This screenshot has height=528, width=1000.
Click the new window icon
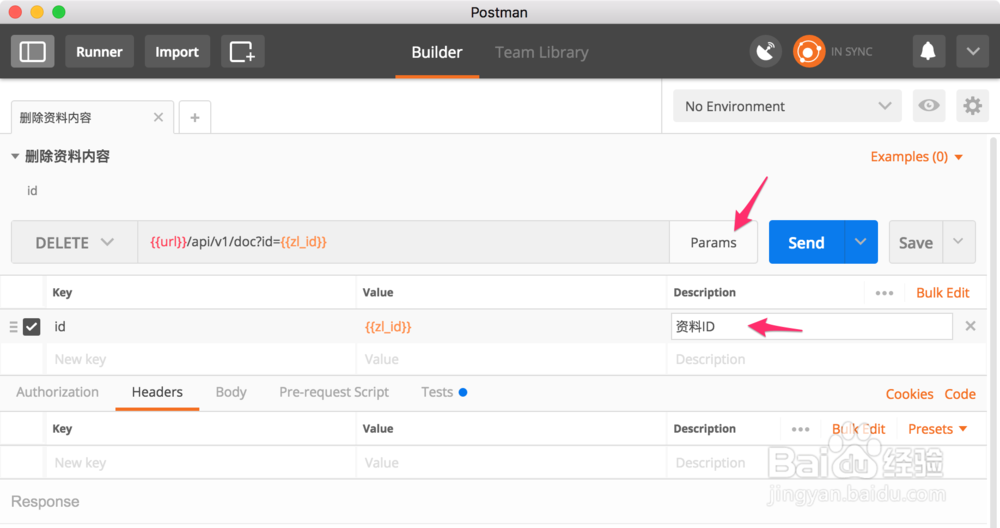[x=242, y=52]
